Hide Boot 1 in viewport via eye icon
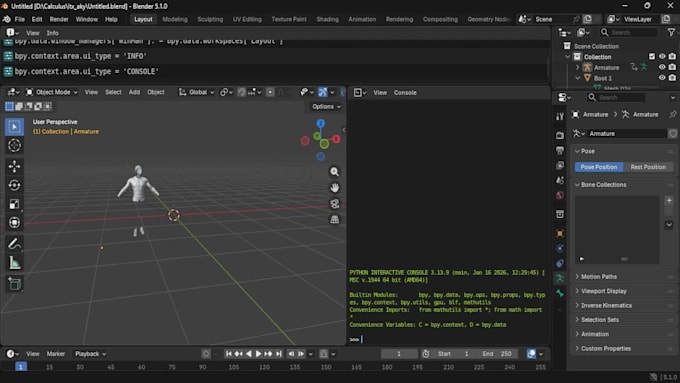The height and width of the screenshot is (383, 680). pos(662,78)
